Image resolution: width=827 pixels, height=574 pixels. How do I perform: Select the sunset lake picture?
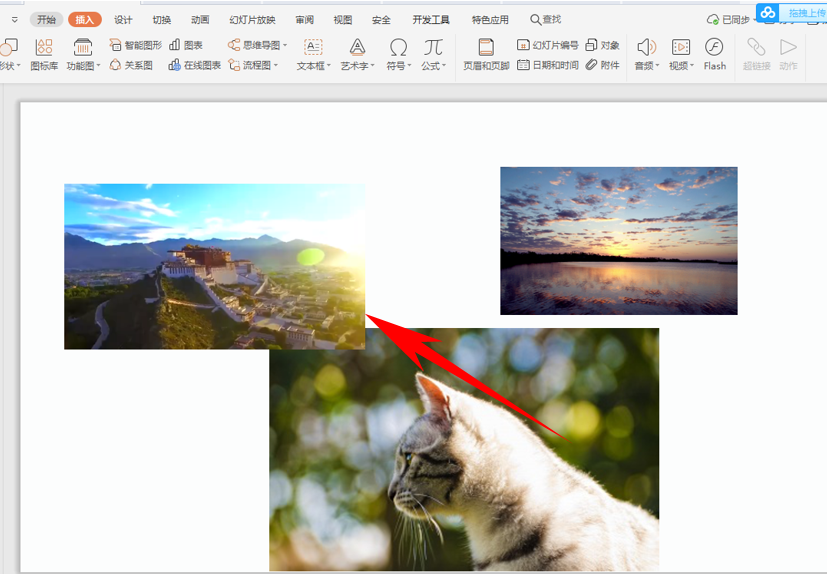(619, 241)
